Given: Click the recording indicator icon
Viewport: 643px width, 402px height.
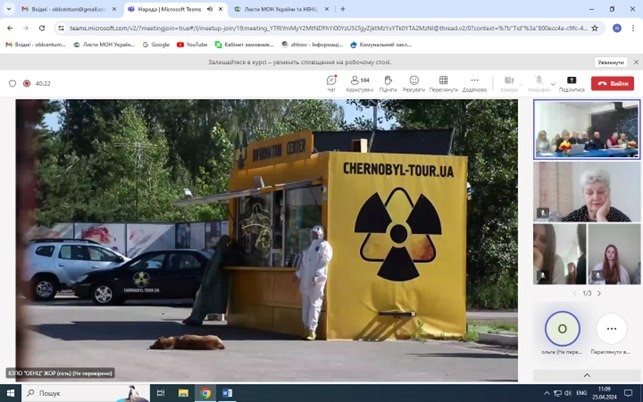Looking at the screenshot, I should [27, 84].
